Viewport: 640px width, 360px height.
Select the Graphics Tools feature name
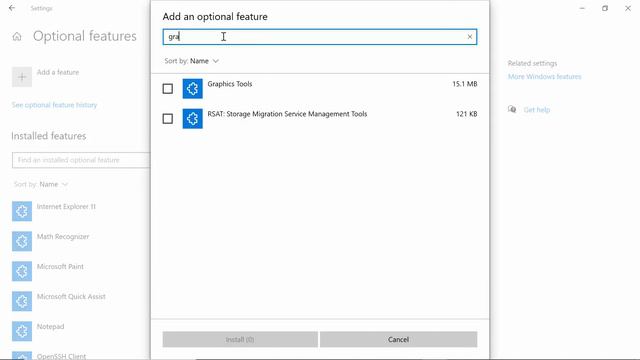(x=230, y=84)
